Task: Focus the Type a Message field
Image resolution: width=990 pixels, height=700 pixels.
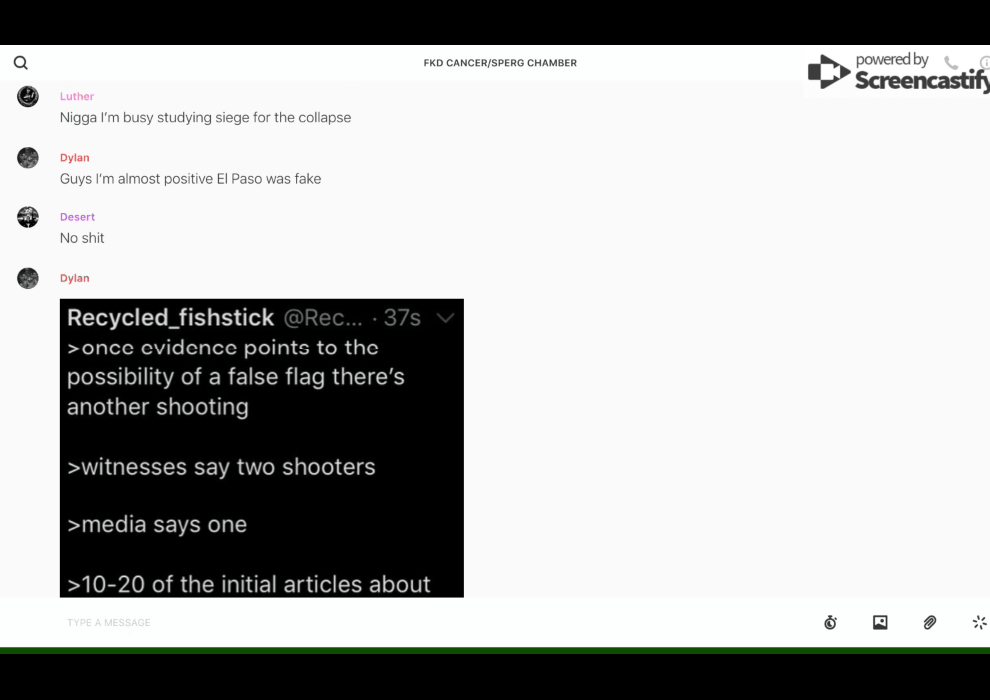Action: tap(400, 623)
